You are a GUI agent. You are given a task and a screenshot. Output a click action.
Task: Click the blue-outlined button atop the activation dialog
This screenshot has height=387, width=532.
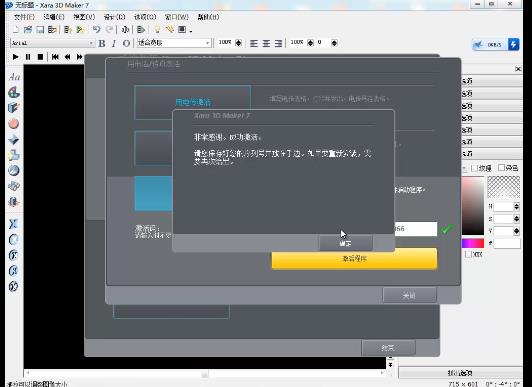coord(193,102)
